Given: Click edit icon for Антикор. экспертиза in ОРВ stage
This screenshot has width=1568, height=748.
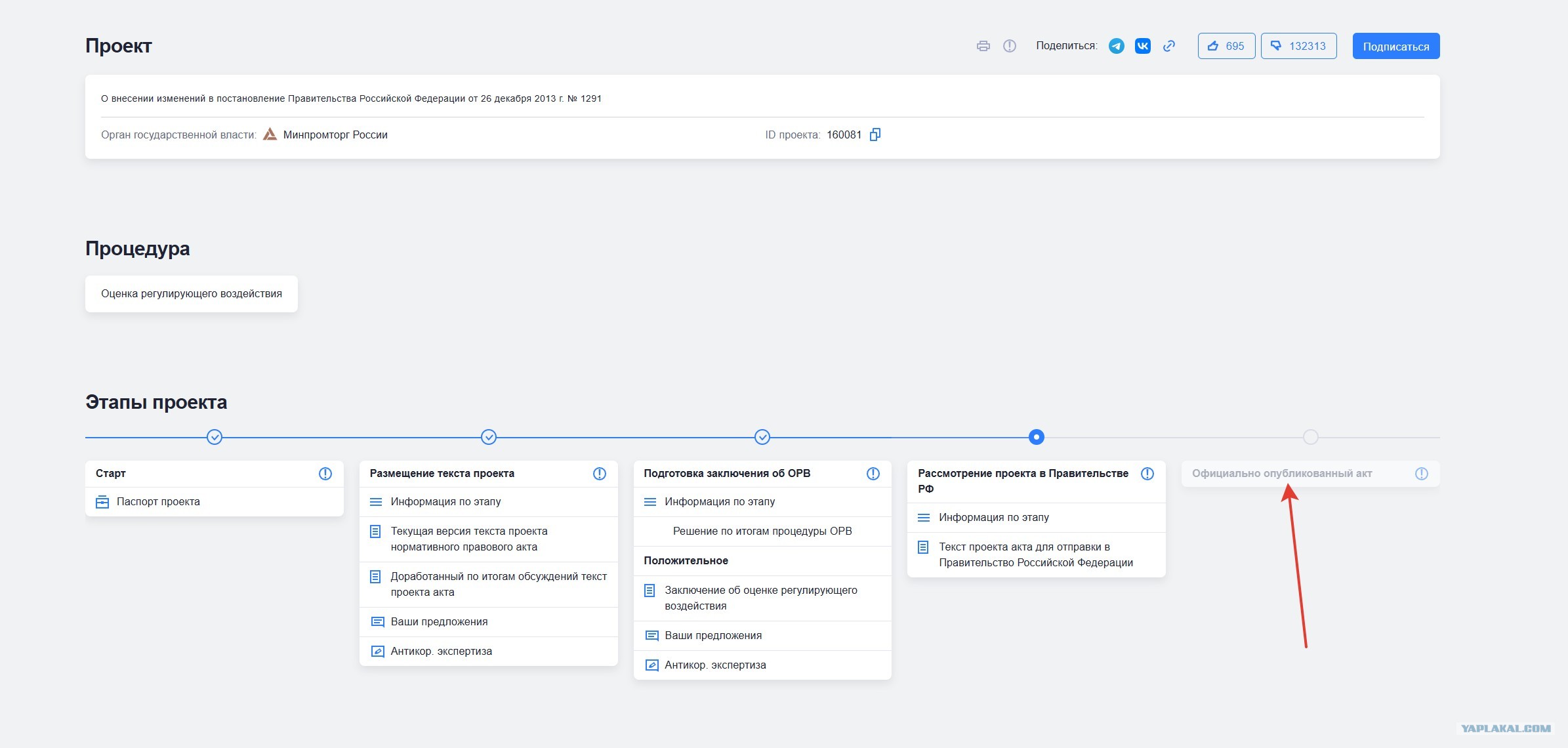Looking at the screenshot, I should 651,665.
